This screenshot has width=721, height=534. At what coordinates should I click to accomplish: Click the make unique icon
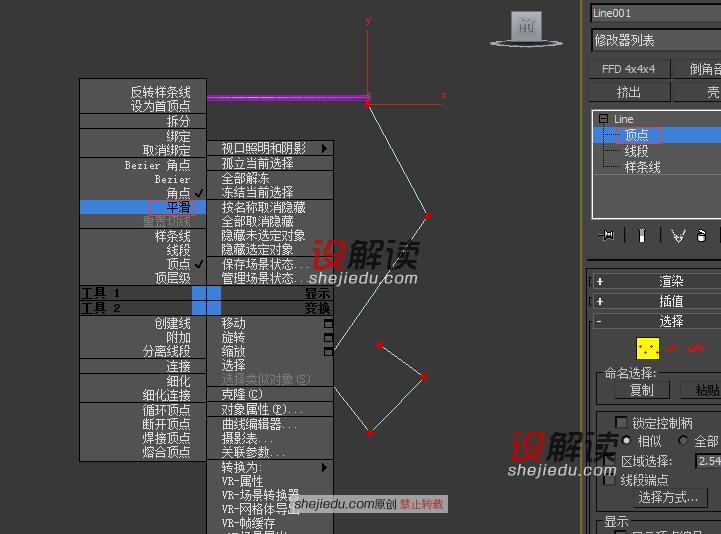pyautogui.click(x=678, y=236)
